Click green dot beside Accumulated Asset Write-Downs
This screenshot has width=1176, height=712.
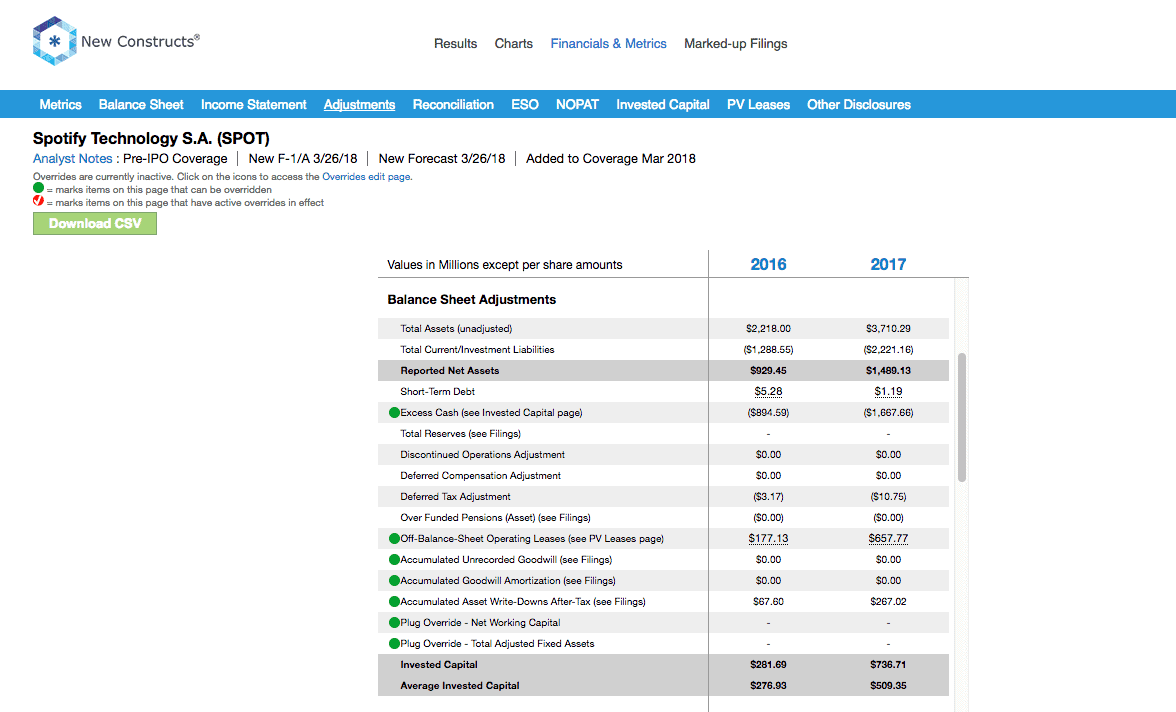[394, 602]
